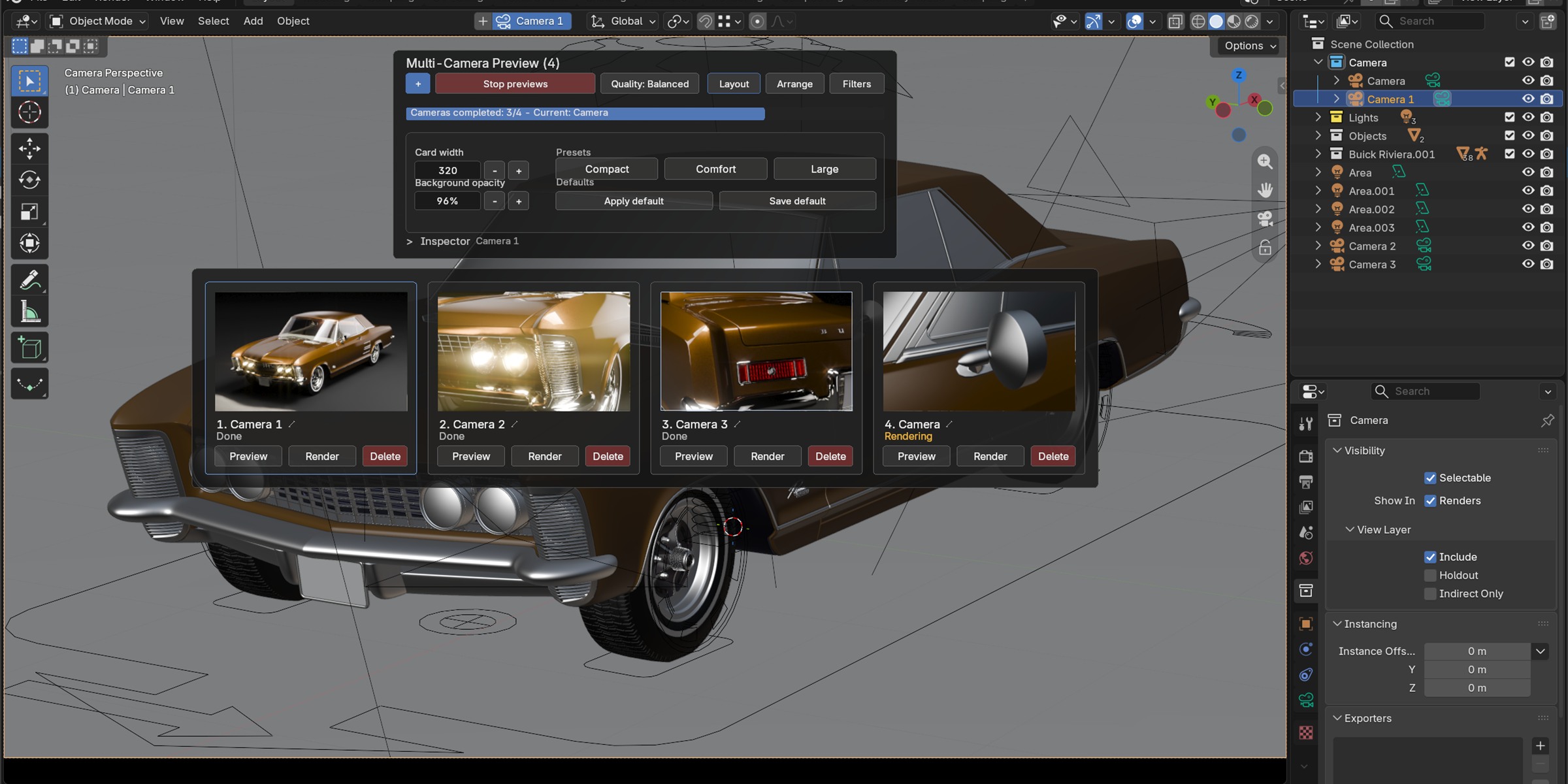Apply the Compact preset

pyautogui.click(x=606, y=169)
